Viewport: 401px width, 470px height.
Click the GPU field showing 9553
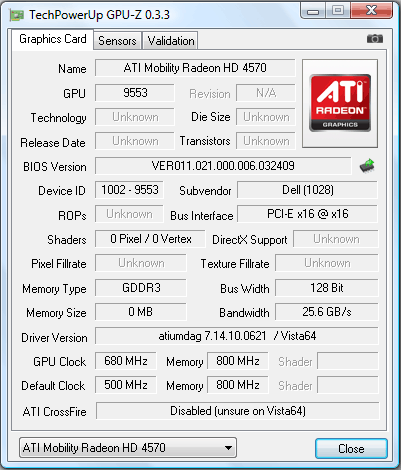tap(135, 93)
